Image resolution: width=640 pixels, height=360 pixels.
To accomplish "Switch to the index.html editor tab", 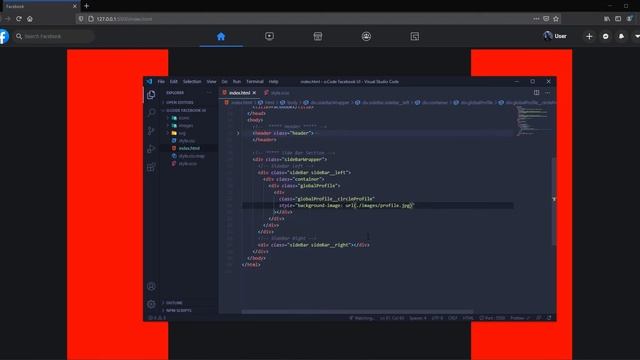I will tap(239, 93).
